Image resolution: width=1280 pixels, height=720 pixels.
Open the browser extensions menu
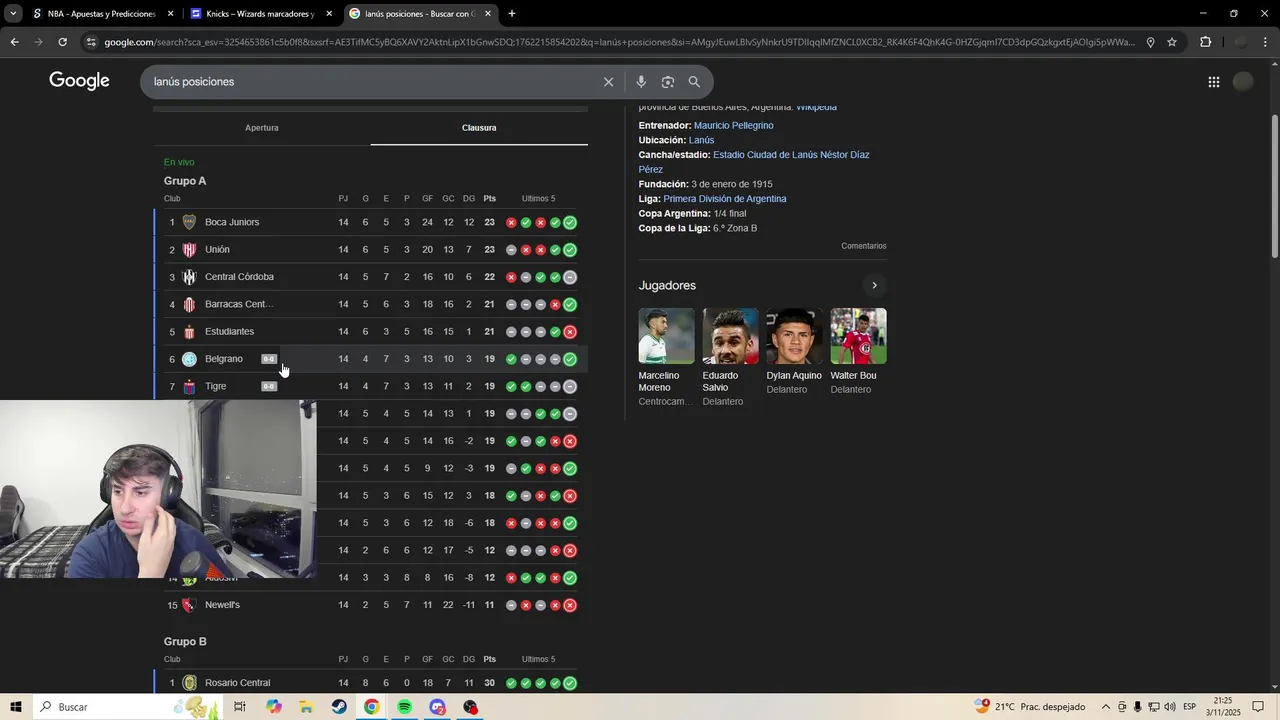tap(1205, 42)
